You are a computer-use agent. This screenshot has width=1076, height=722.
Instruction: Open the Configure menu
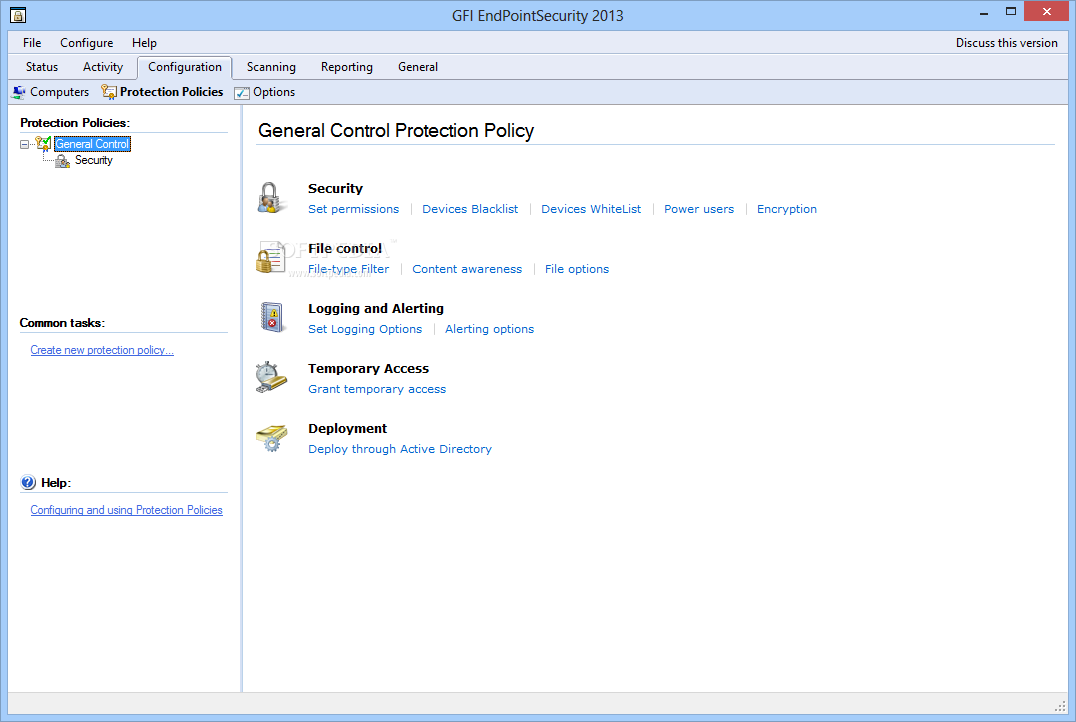(86, 43)
